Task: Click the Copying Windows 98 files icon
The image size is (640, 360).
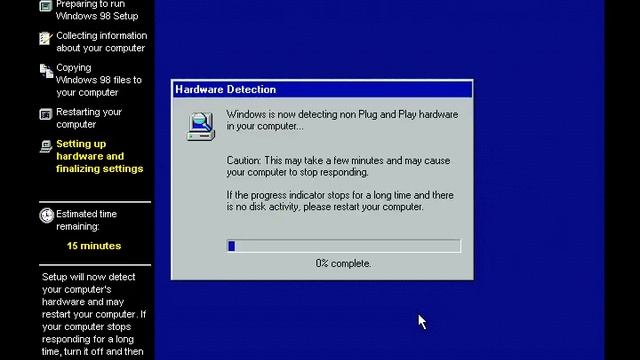Action: [46, 71]
